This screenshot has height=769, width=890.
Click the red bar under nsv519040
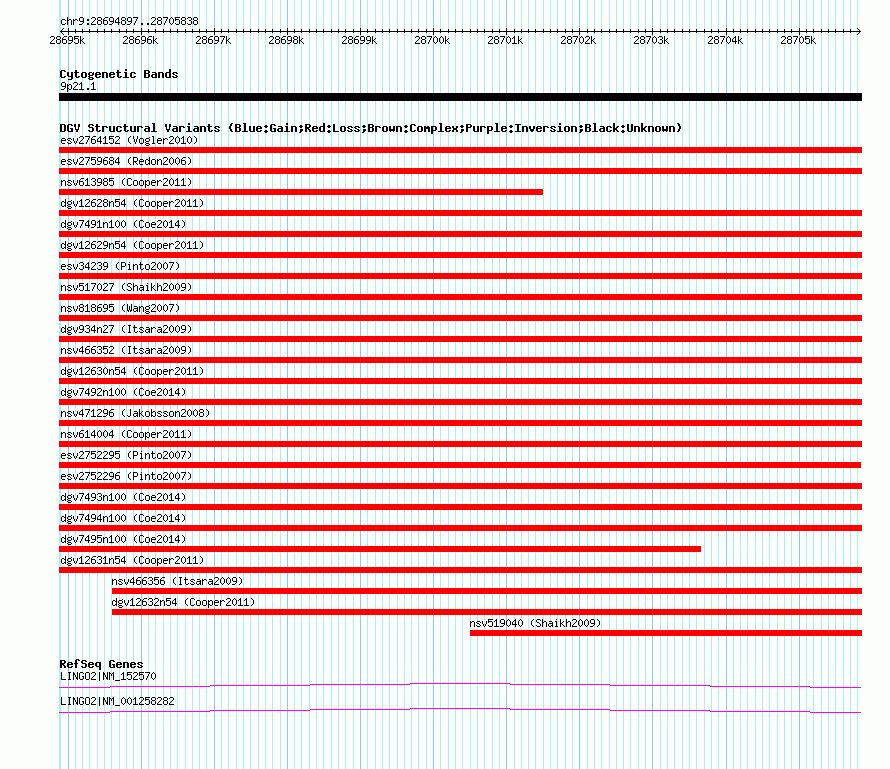pyautogui.click(x=666, y=633)
